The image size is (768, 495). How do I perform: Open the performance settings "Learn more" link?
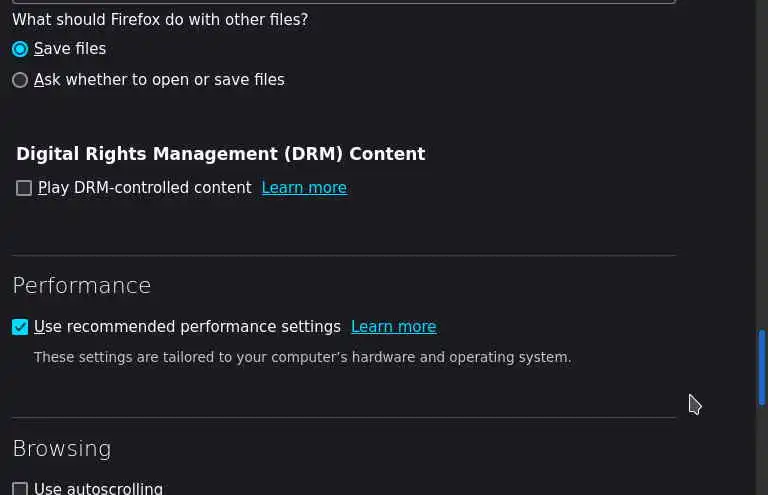393,327
